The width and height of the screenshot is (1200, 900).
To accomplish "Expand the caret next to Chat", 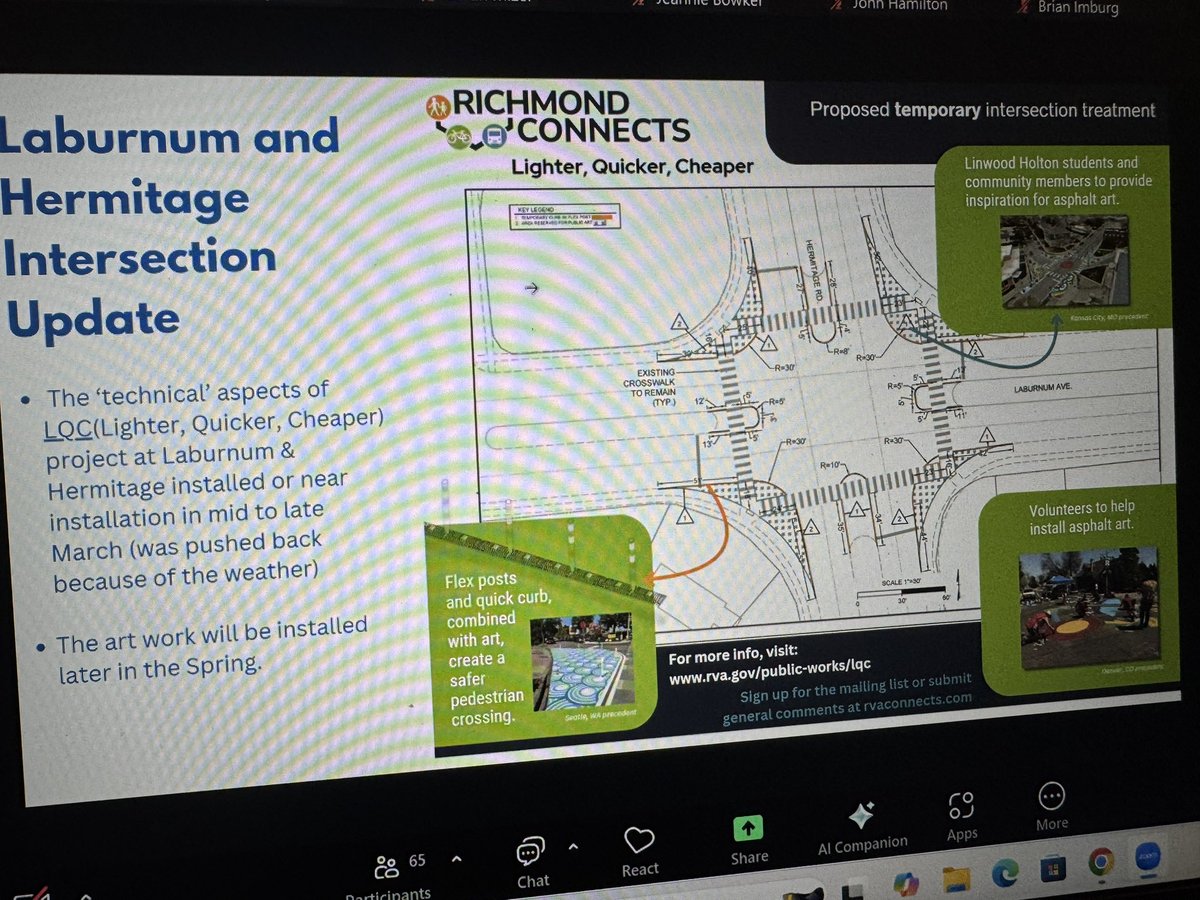I will [x=573, y=848].
